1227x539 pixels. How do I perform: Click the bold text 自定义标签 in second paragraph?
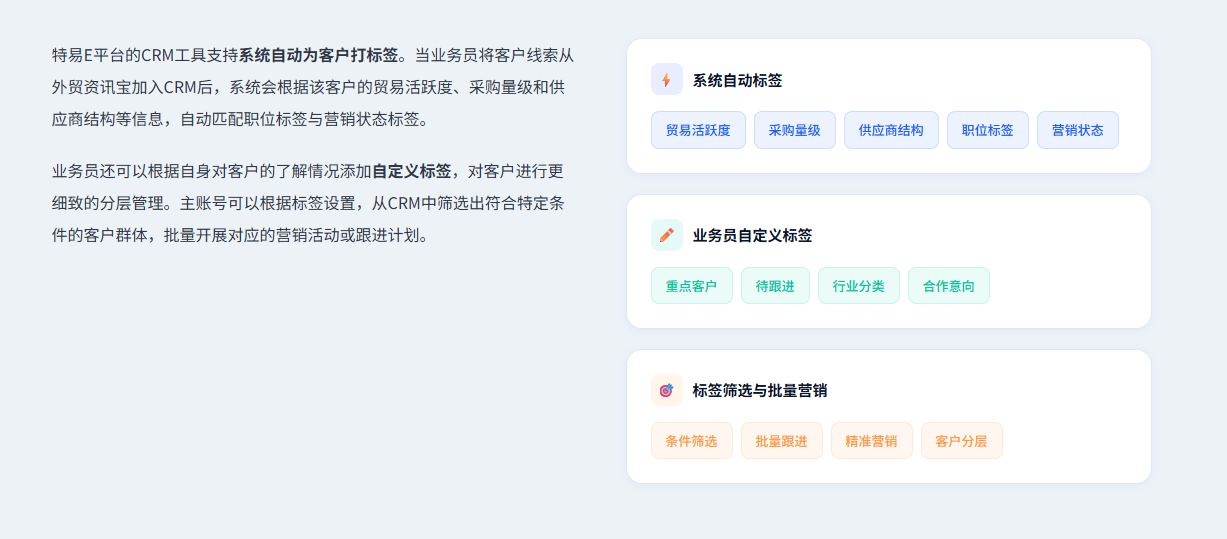(x=412, y=171)
